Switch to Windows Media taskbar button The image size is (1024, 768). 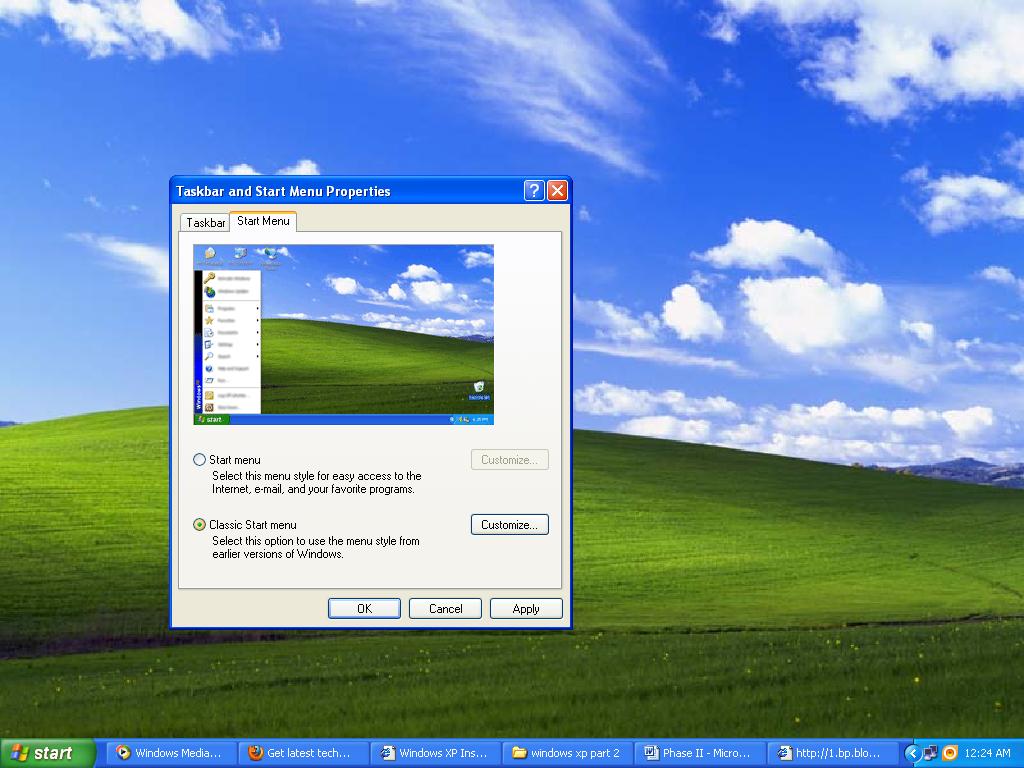tap(172, 753)
